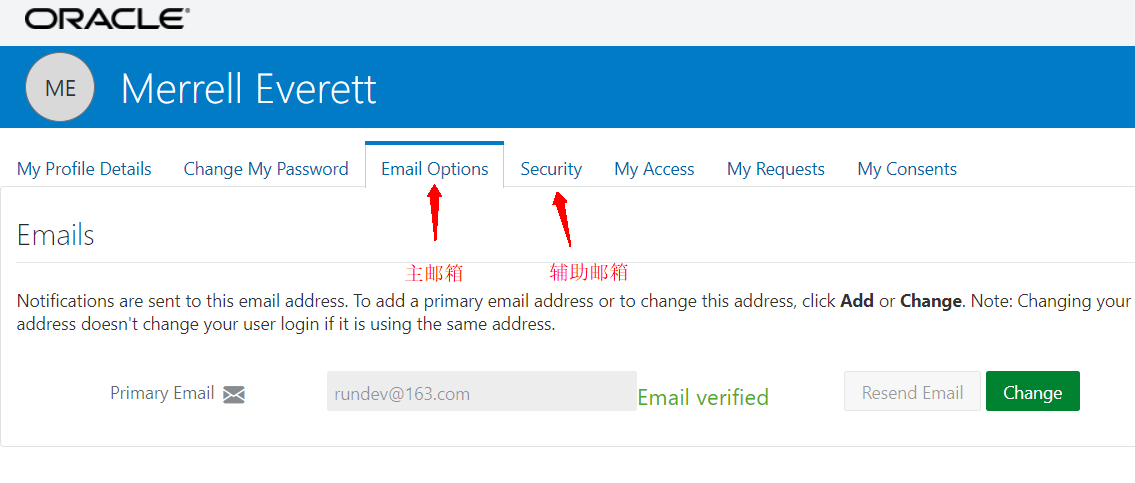Open the My Profile Details tab
This screenshot has width=1135, height=483.
click(x=84, y=169)
